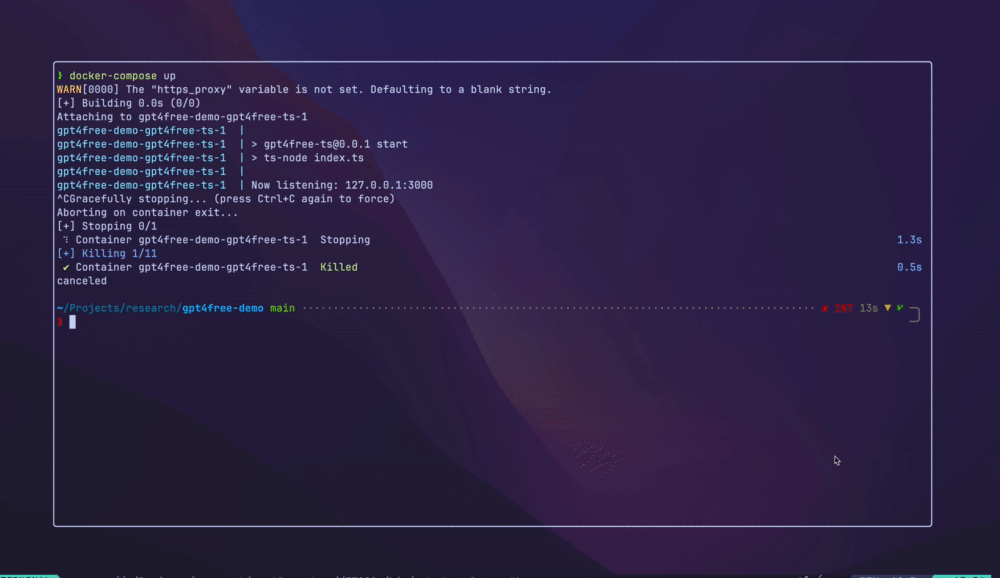This screenshot has width=1000, height=578.
Task: Click the green 'Killed' status word
Action: tap(339, 267)
